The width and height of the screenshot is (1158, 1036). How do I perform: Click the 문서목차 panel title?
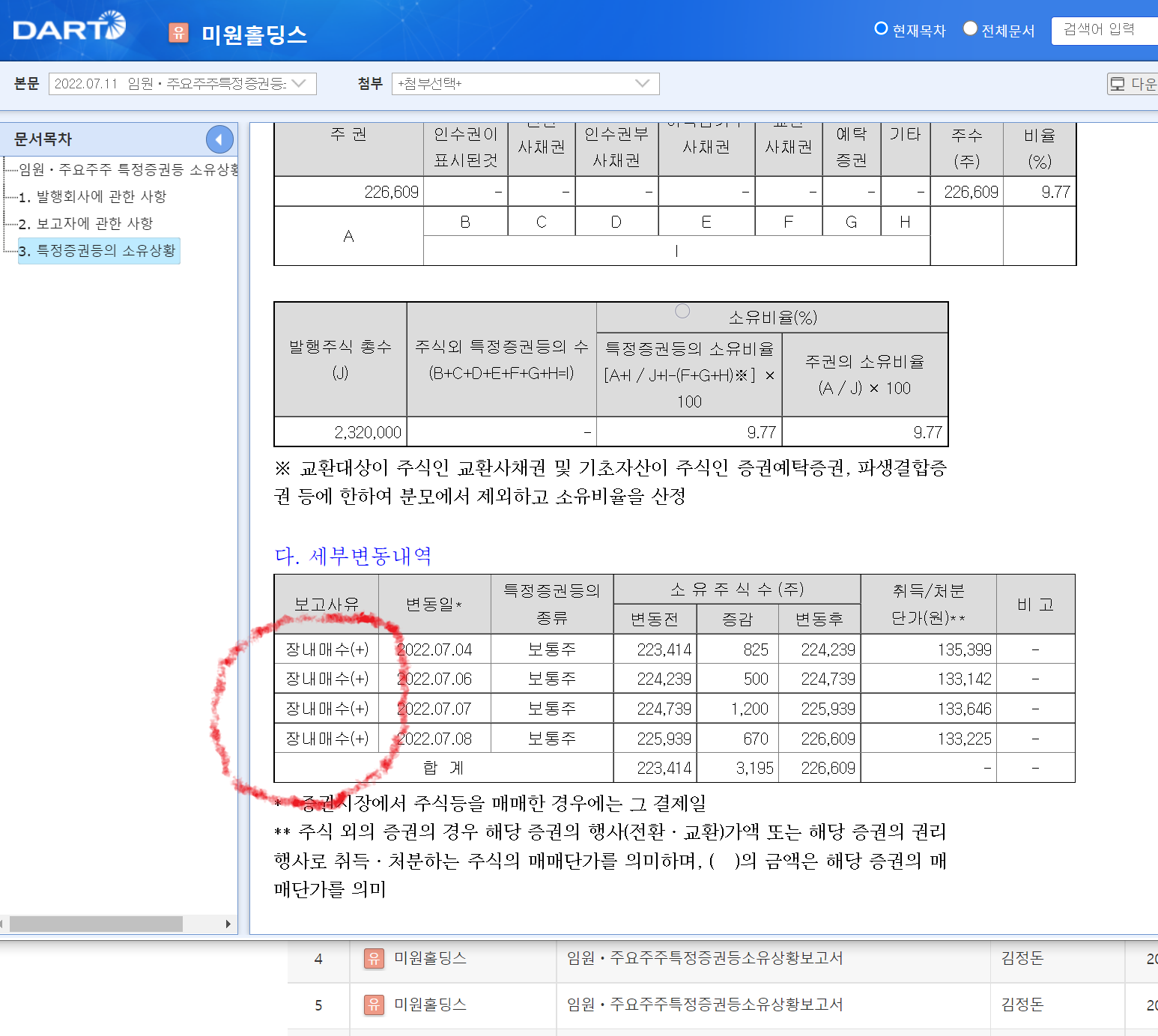[43, 139]
